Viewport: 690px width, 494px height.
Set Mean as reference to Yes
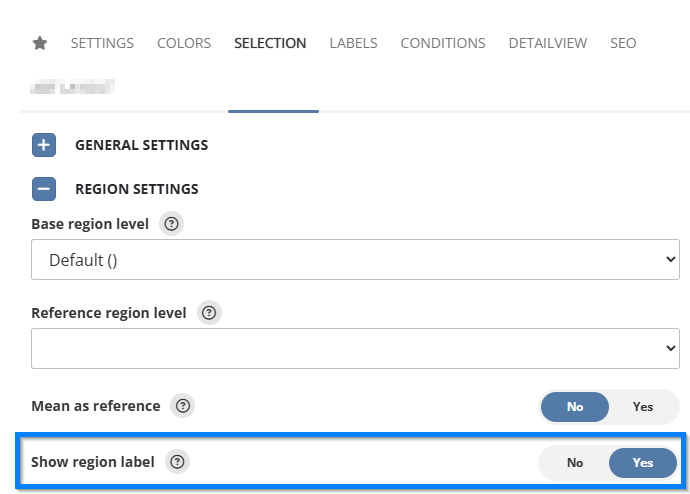coord(642,407)
